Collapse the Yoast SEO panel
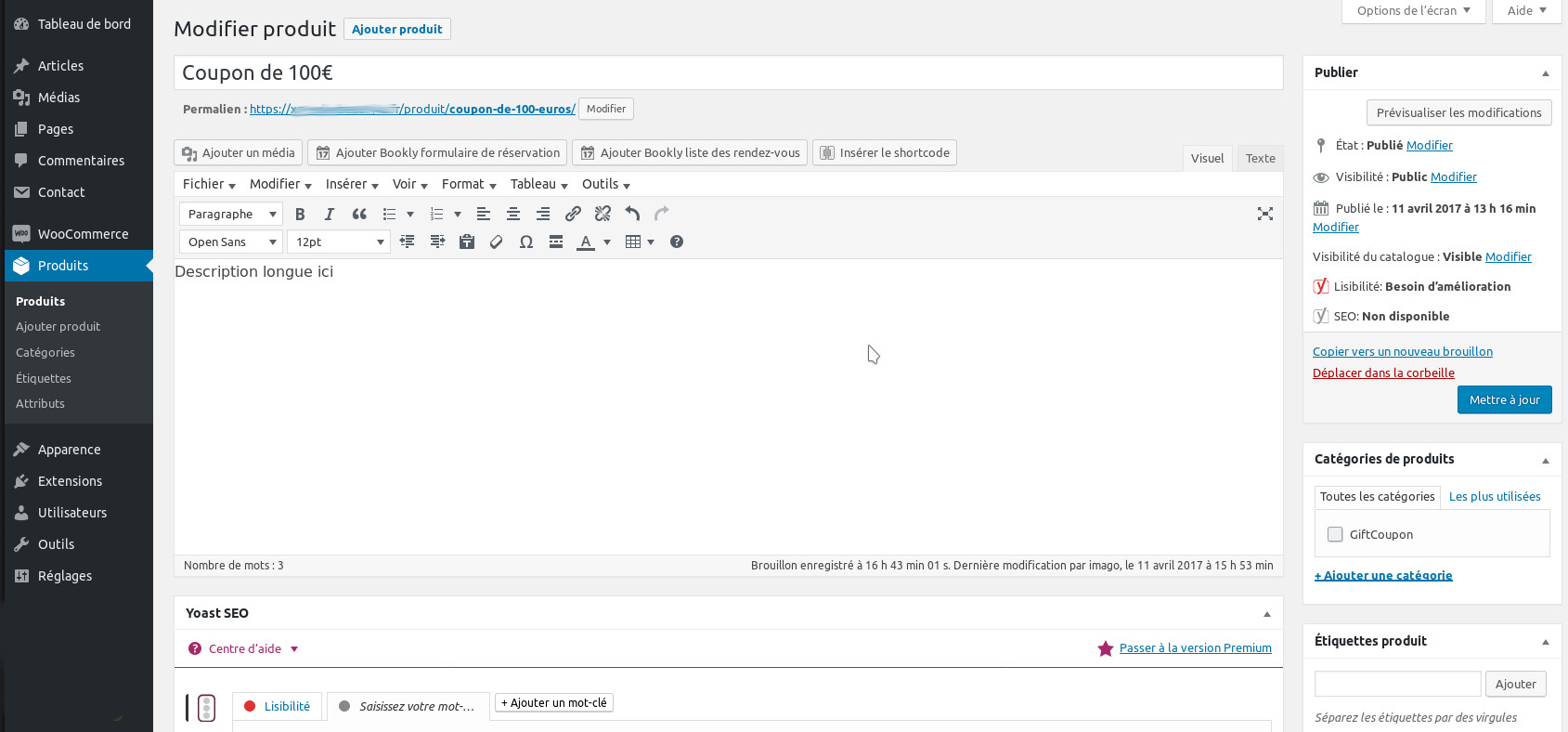 1266,614
